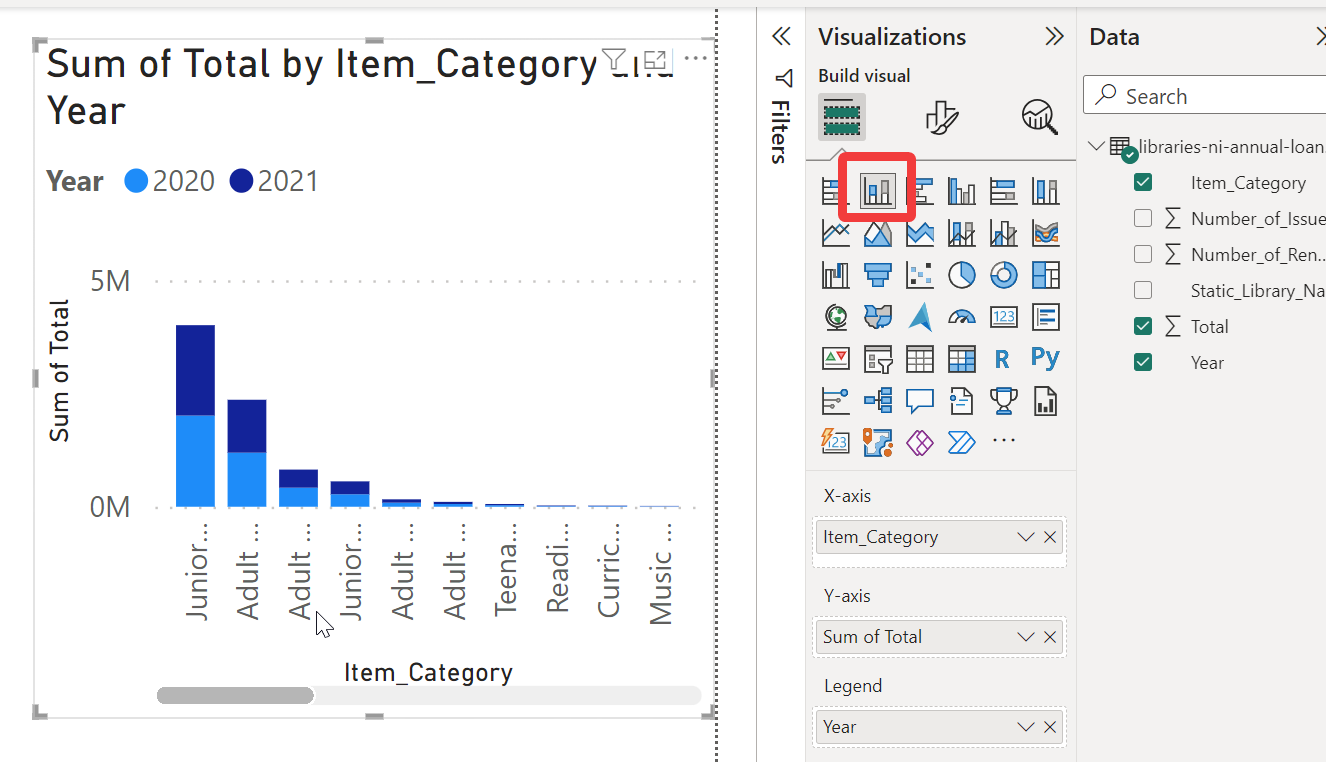Expand the Filters pane
1326x762 pixels.
(782, 37)
